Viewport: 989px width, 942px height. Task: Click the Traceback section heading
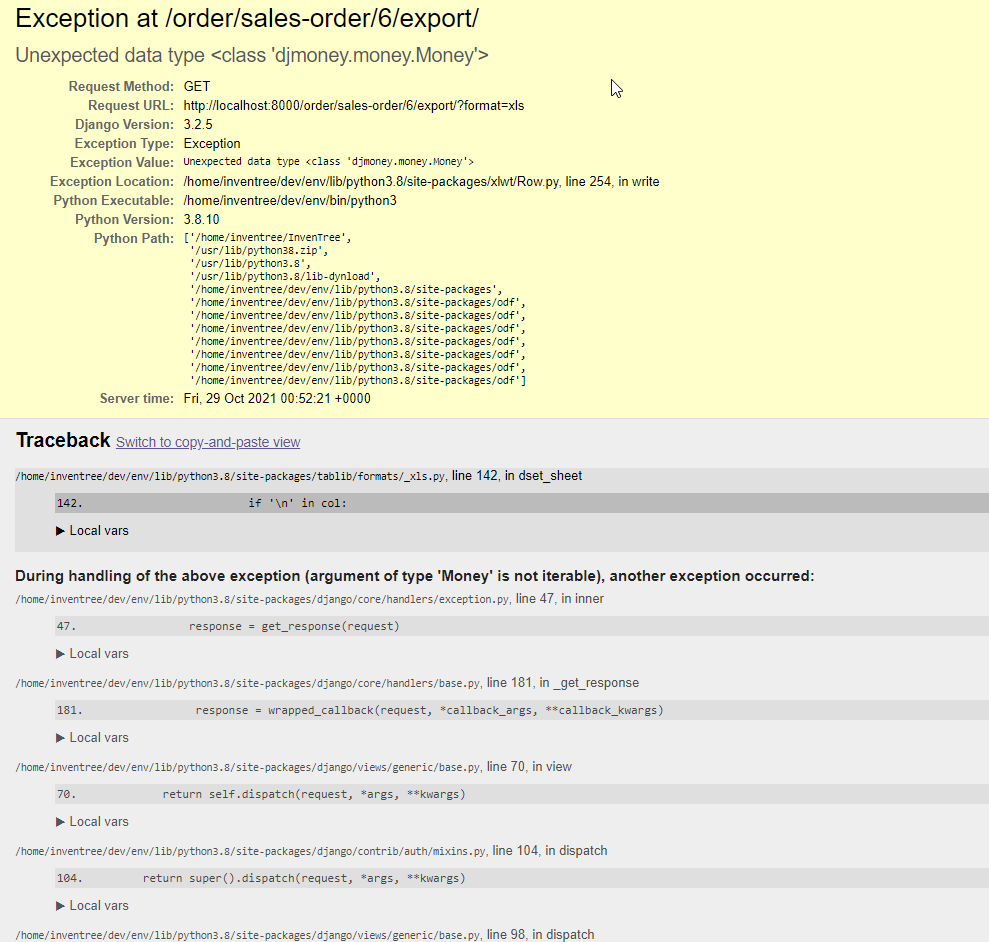(62, 440)
